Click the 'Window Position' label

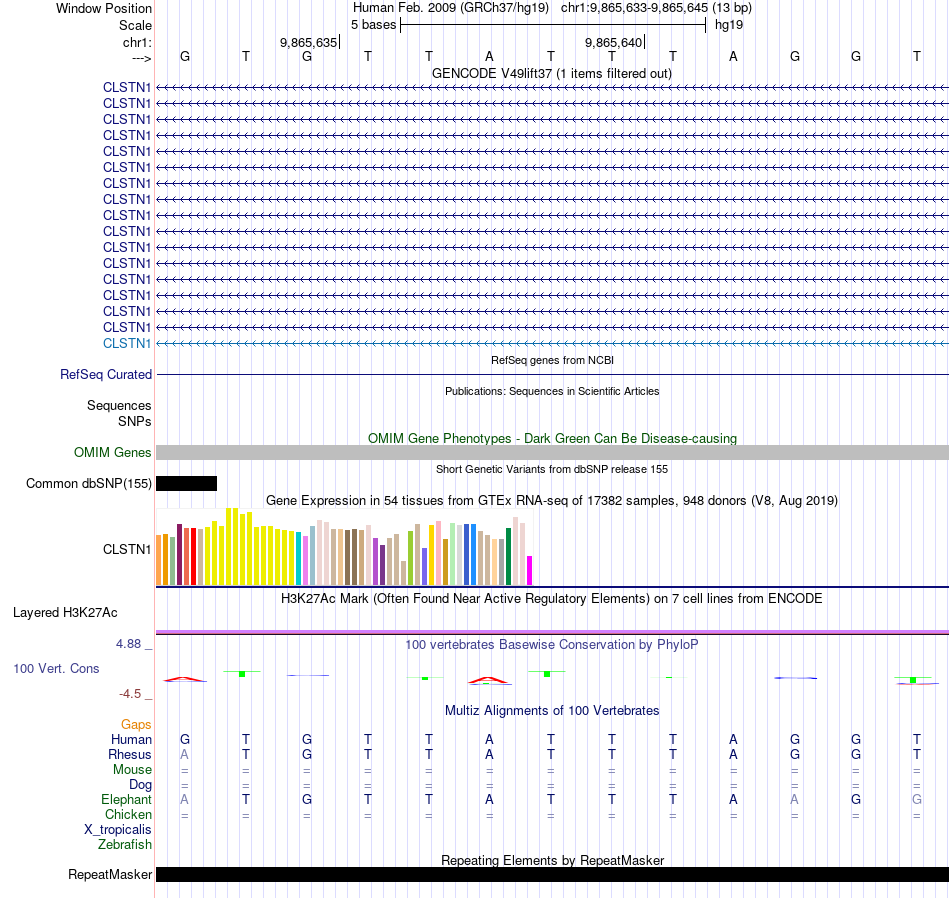104,8
